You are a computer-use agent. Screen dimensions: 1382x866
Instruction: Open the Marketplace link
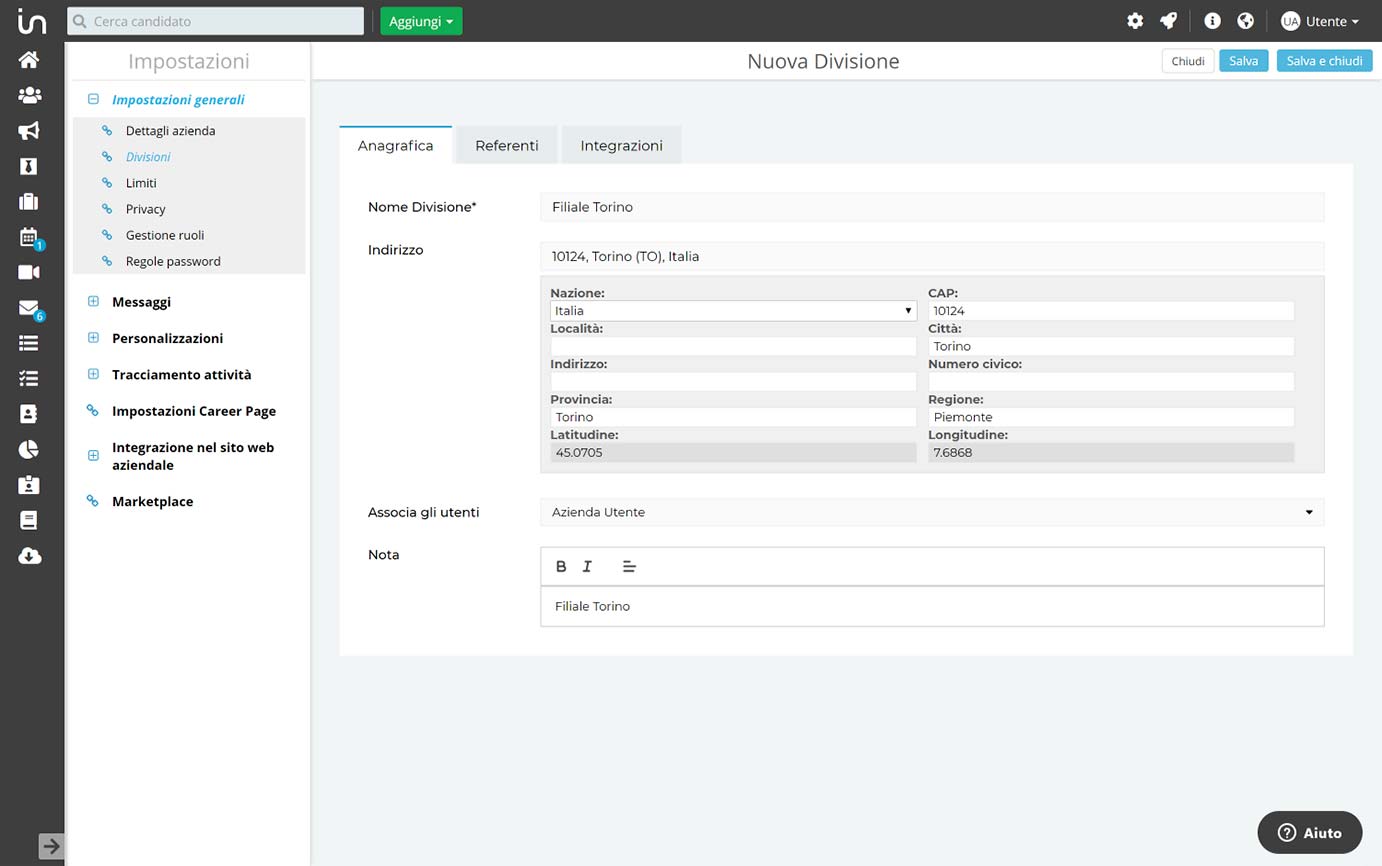point(153,501)
